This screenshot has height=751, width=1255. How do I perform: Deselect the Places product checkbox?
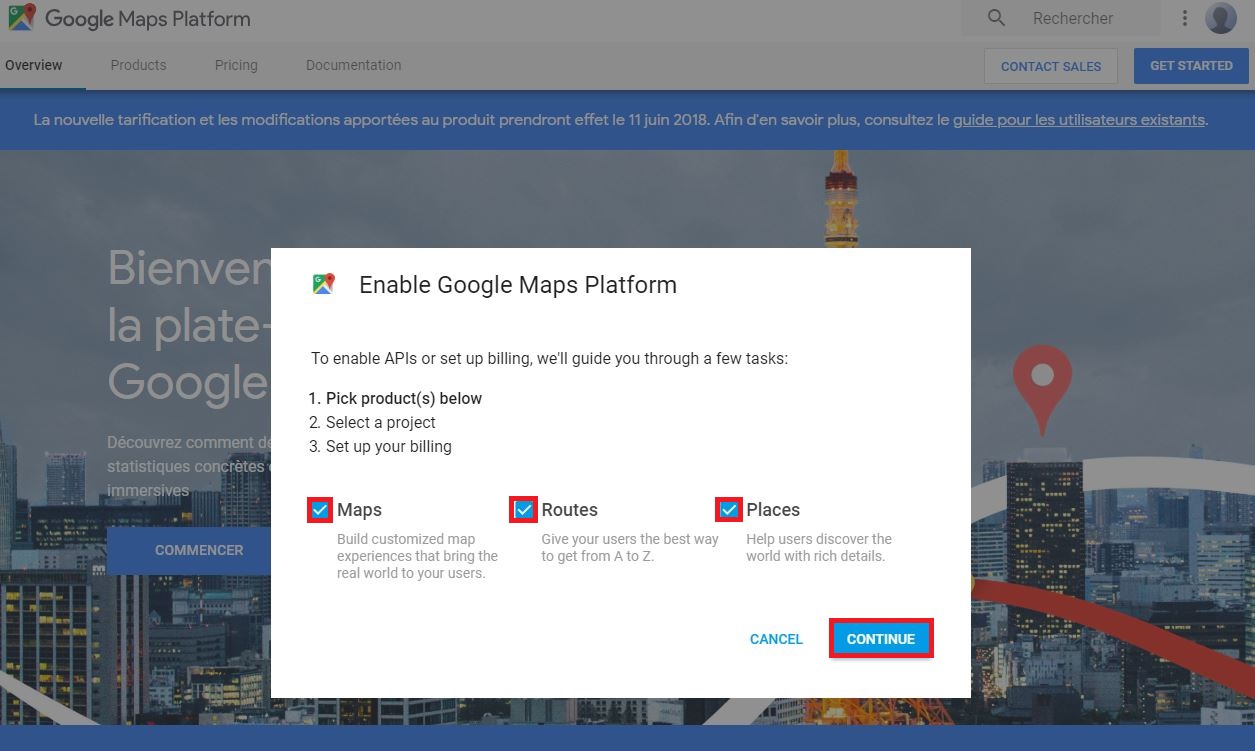click(x=729, y=510)
